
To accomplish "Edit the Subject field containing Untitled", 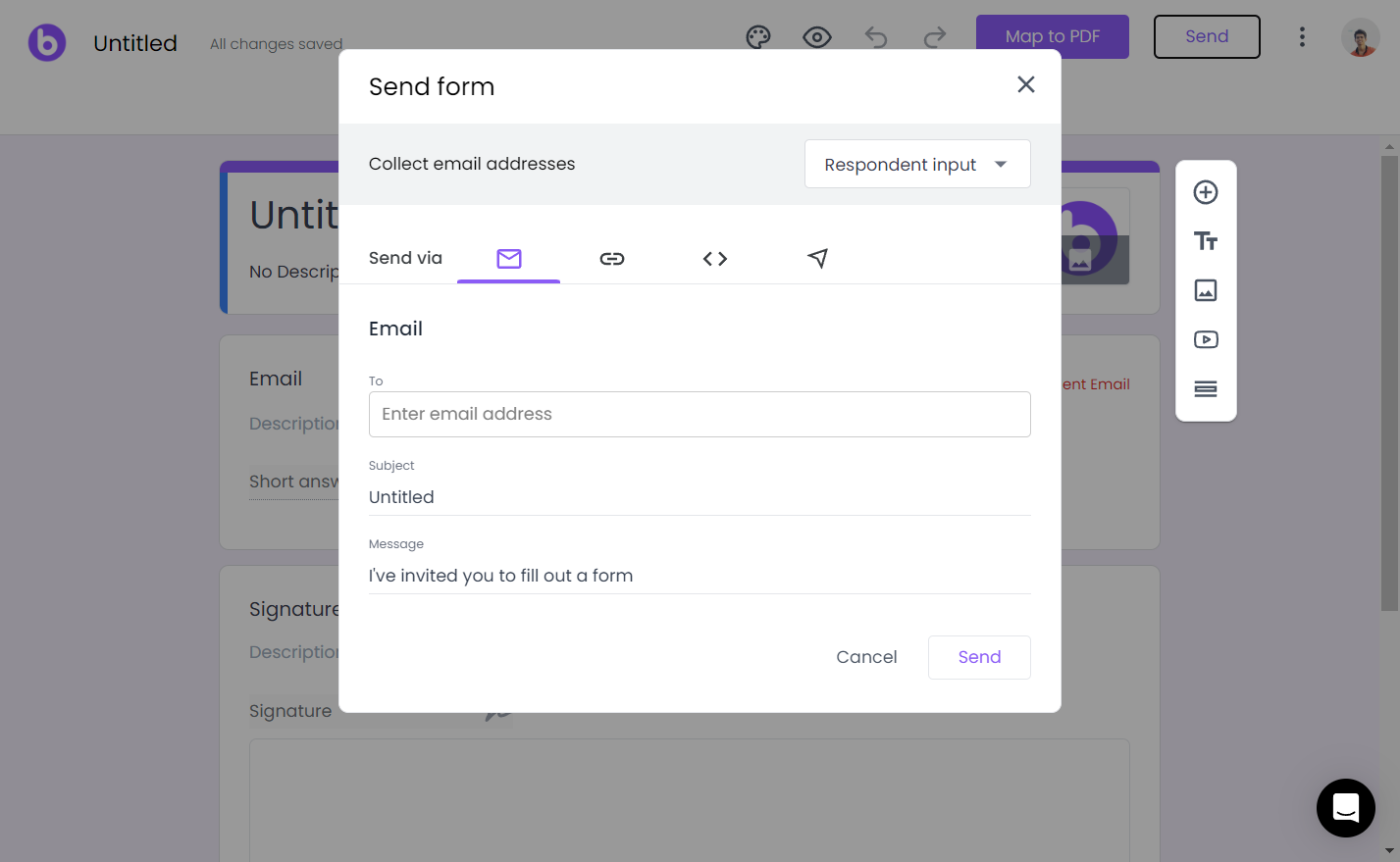I will (x=700, y=497).
